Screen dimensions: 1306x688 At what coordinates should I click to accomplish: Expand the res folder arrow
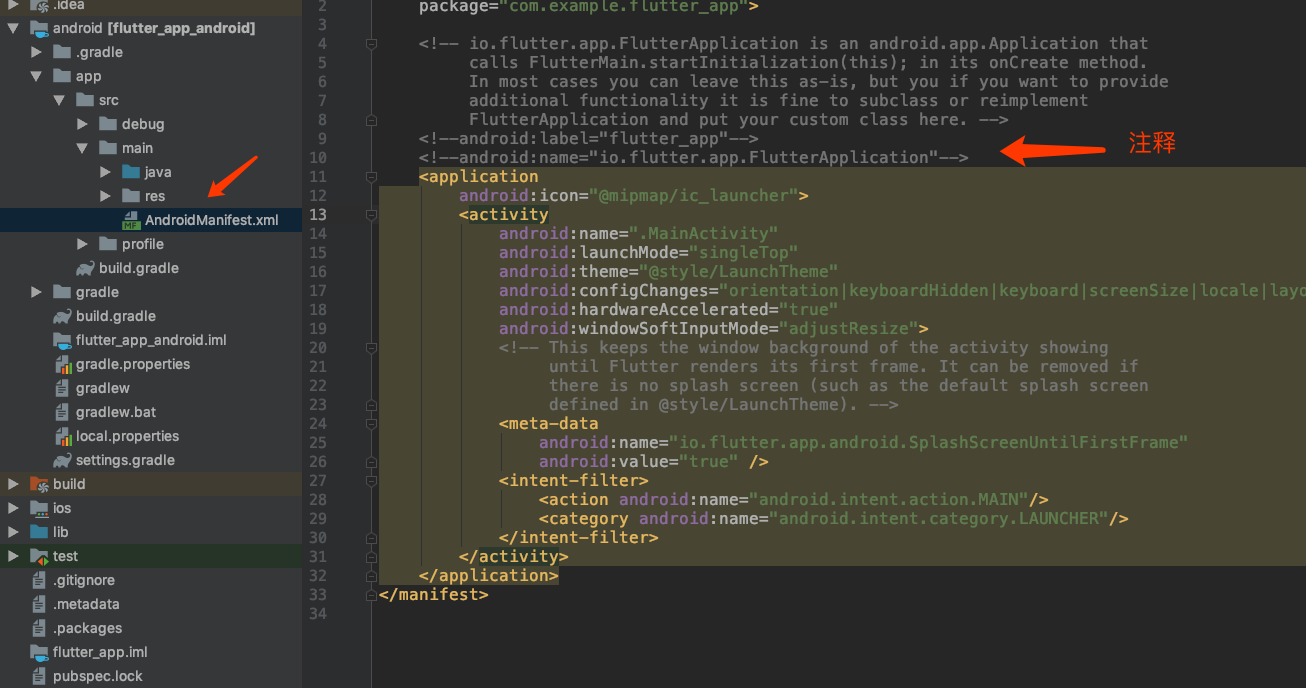[106, 196]
